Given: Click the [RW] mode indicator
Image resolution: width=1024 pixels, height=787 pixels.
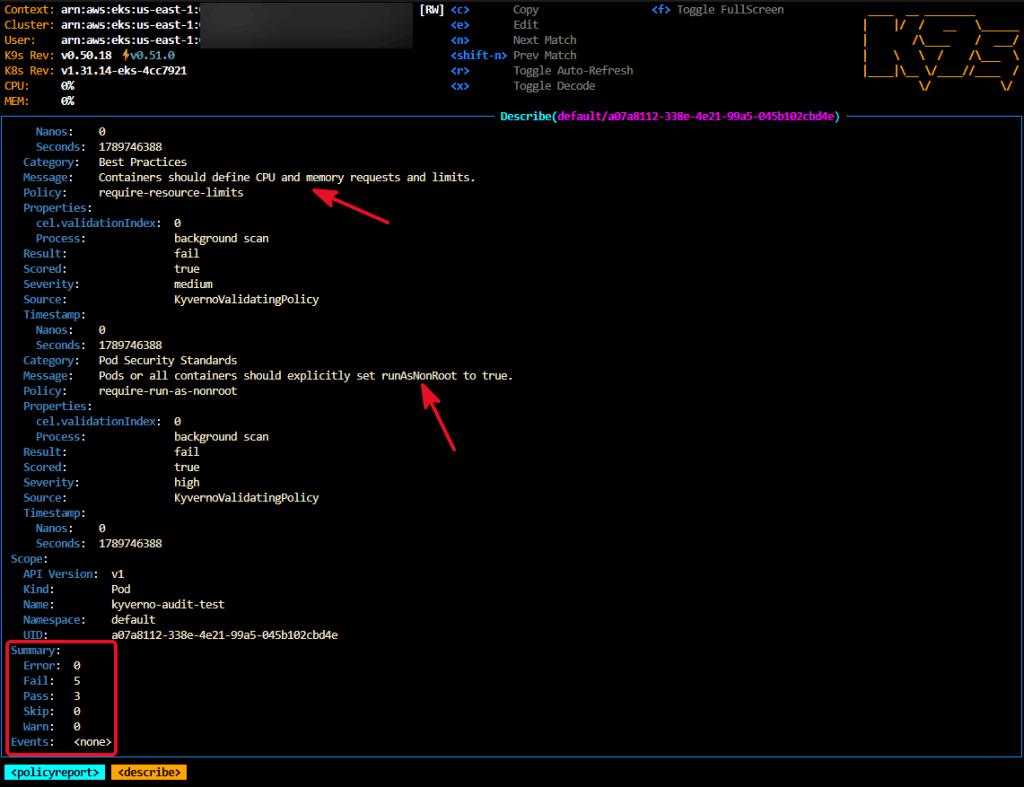Looking at the screenshot, I should (432, 10).
